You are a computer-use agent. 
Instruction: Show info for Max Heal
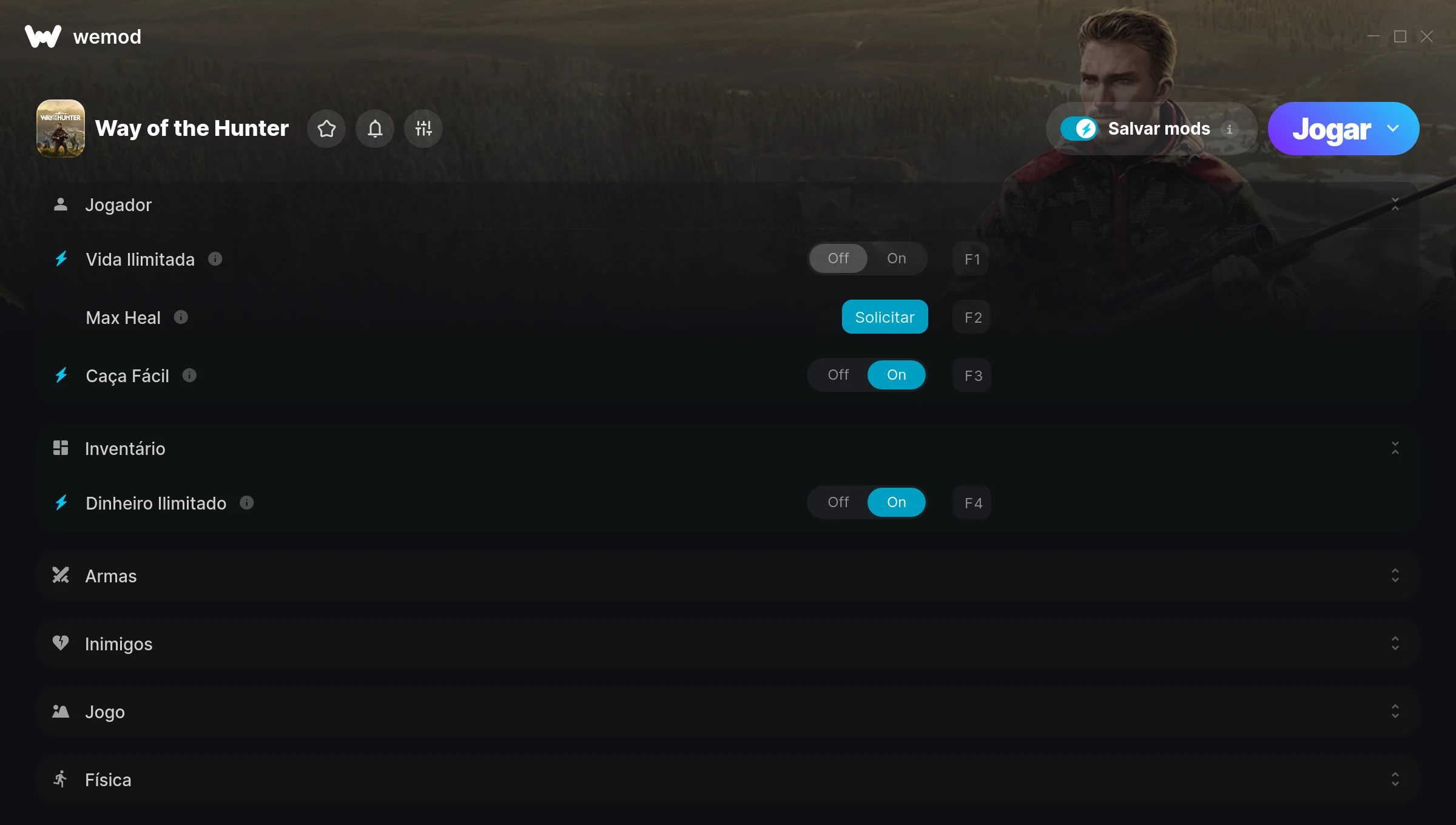(x=181, y=317)
